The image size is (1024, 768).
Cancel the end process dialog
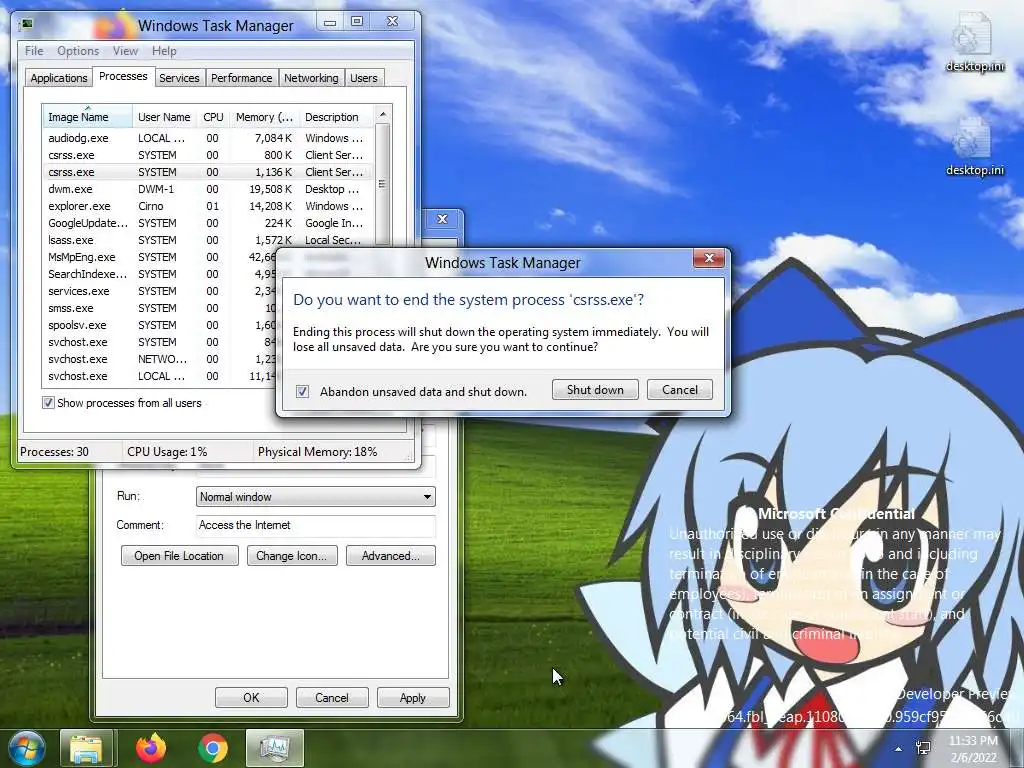pos(680,390)
